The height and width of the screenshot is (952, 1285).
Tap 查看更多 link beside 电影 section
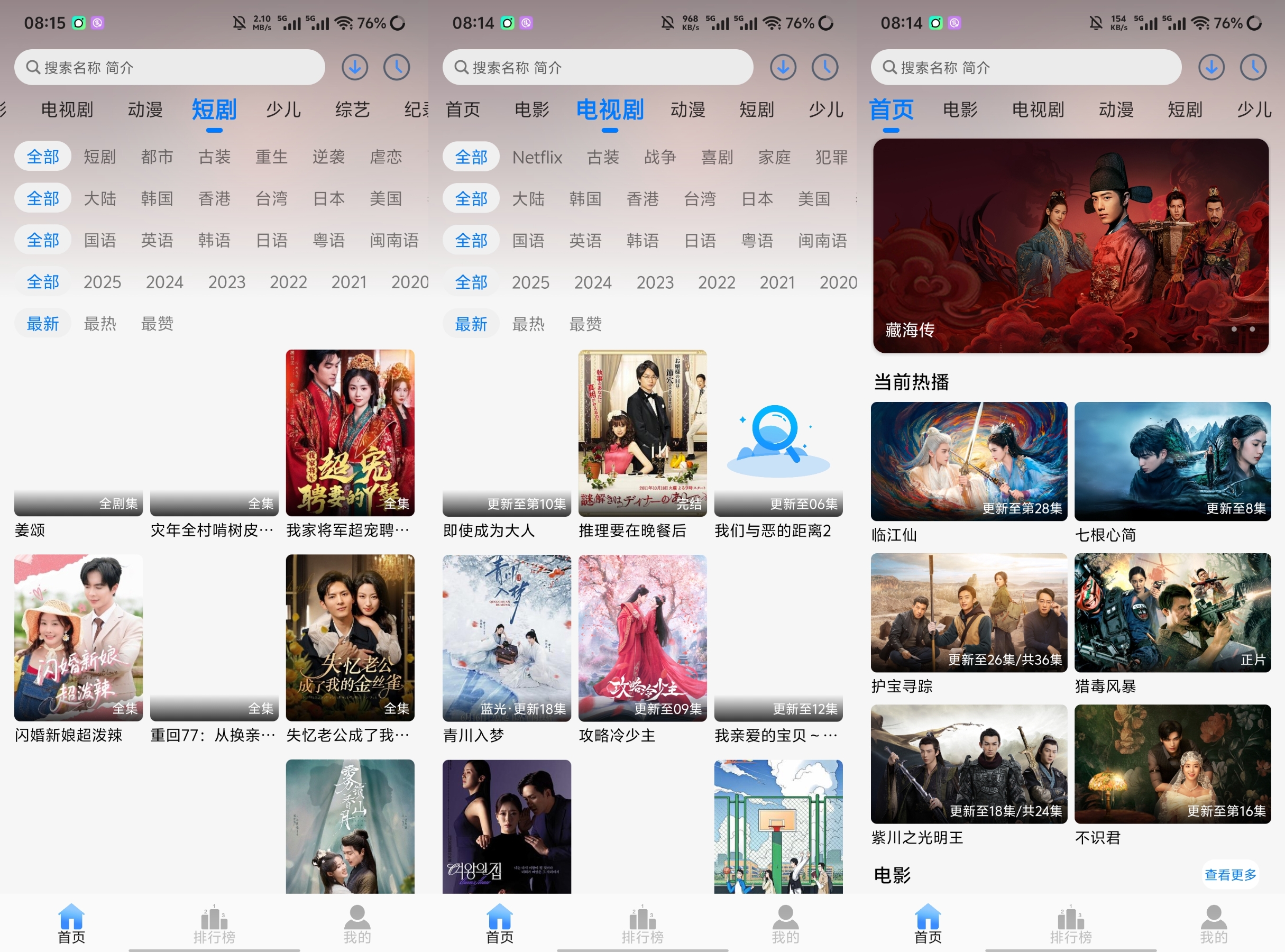(1231, 875)
